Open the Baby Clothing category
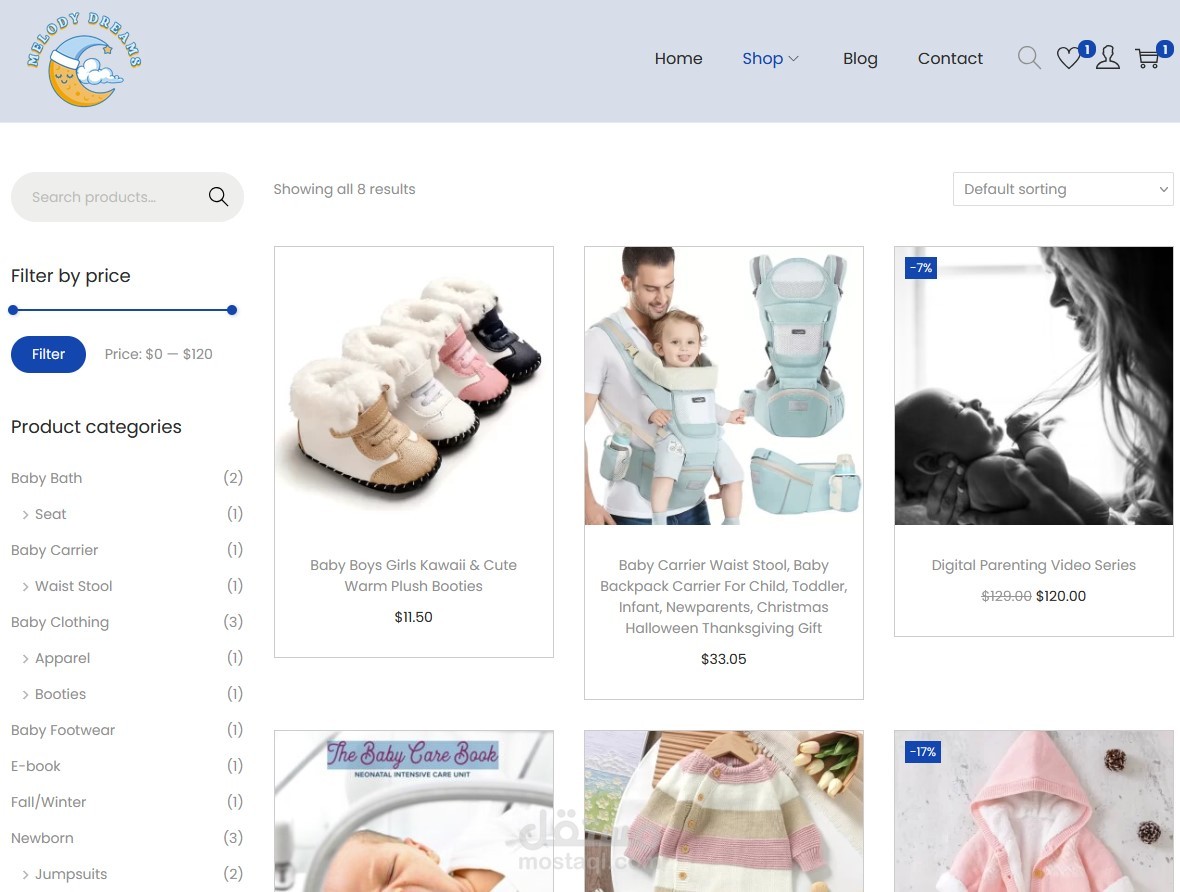 click(59, 623)
